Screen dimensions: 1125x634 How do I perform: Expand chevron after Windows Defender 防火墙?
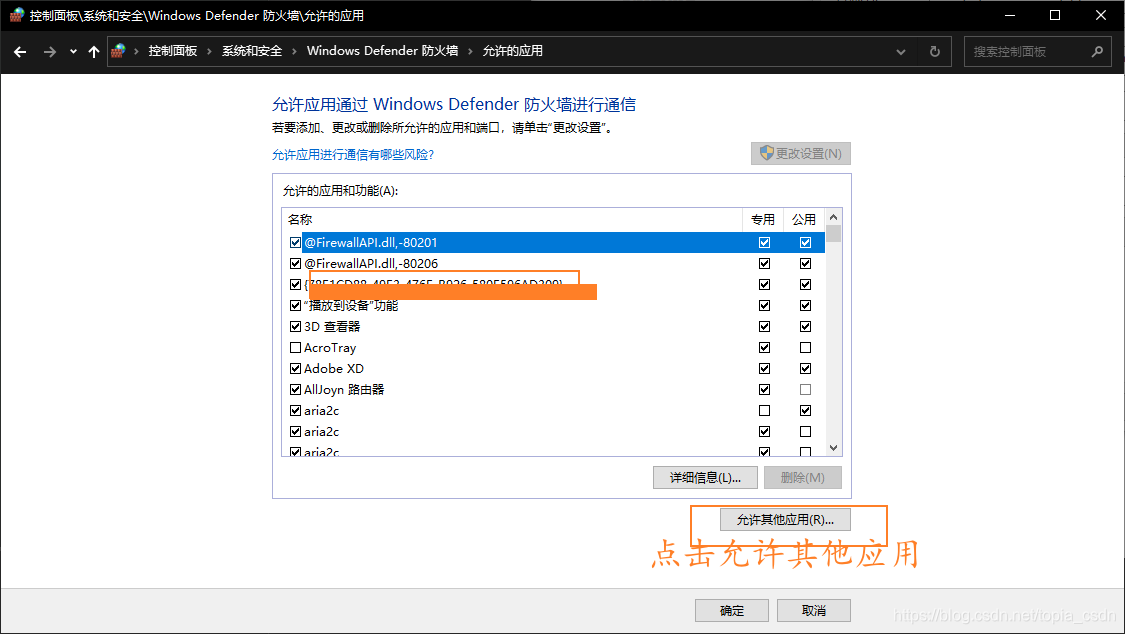471,52
